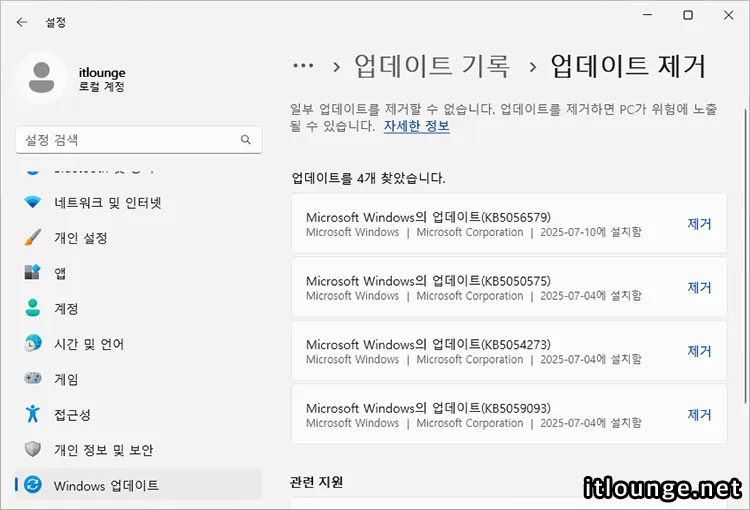The width and height of the screenshot is (750, 510).
Task: Go to 접근성 settings page
Action: [139, 414]
